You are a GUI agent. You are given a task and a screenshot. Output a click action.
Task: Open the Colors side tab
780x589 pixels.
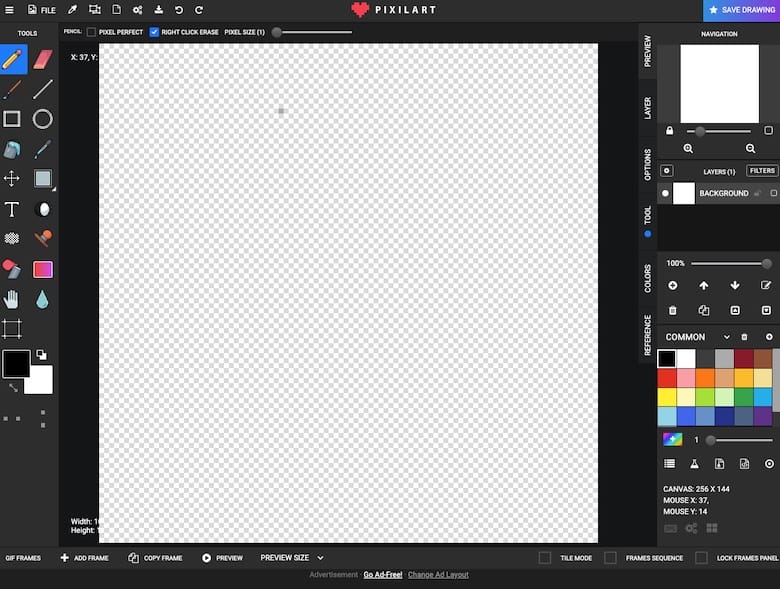point(647,279)
